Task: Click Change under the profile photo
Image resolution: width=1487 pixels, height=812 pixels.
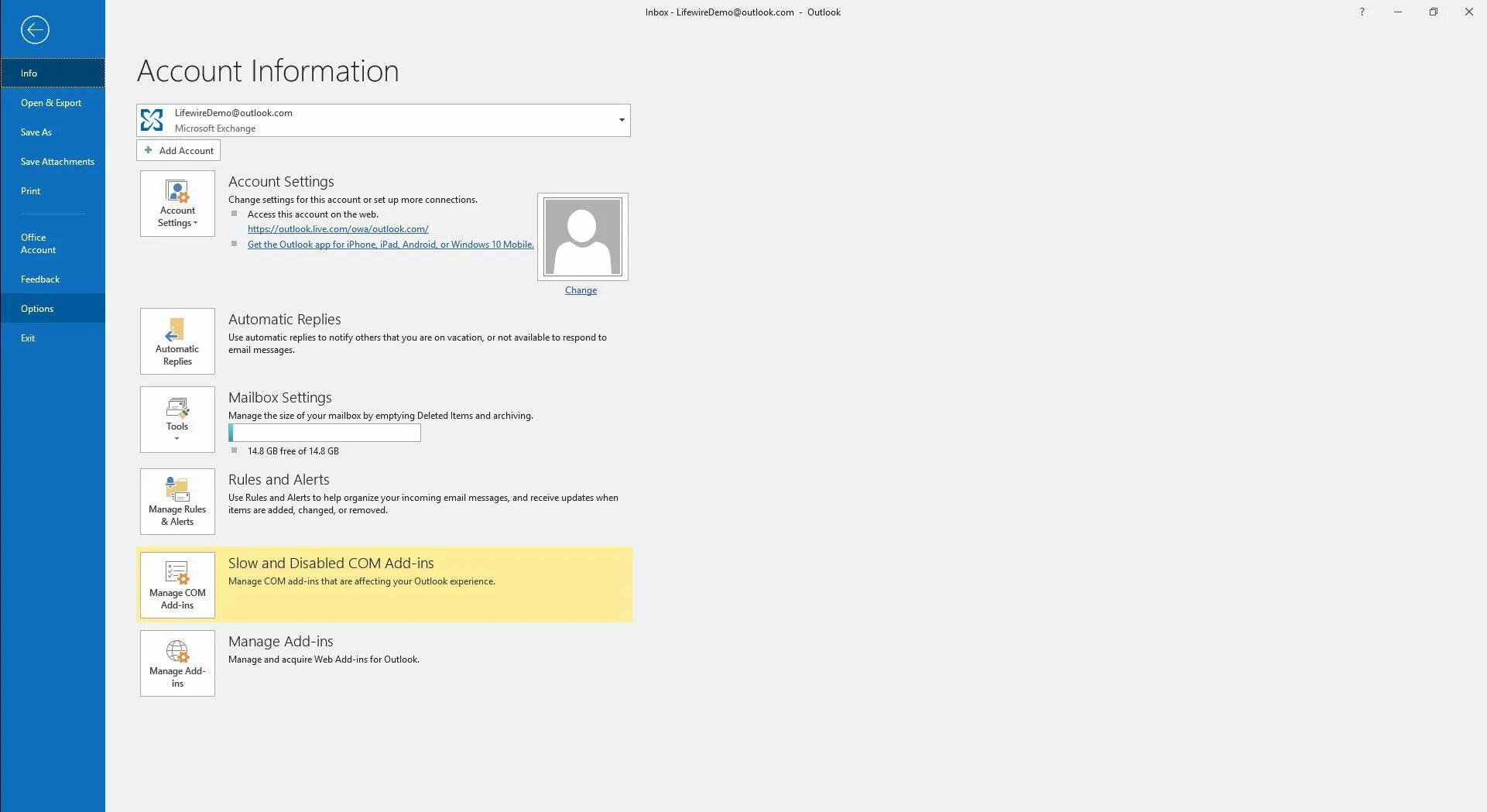Action: coord(581,290)
